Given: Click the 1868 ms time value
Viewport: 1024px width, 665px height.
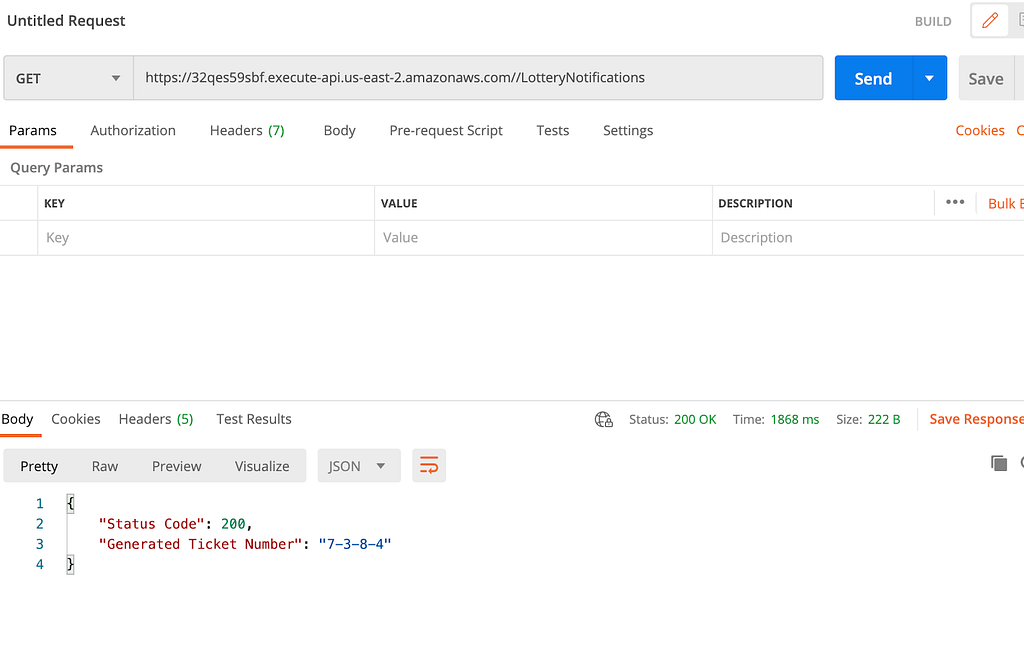Looking at the screenshot, I should pos(795,419).
